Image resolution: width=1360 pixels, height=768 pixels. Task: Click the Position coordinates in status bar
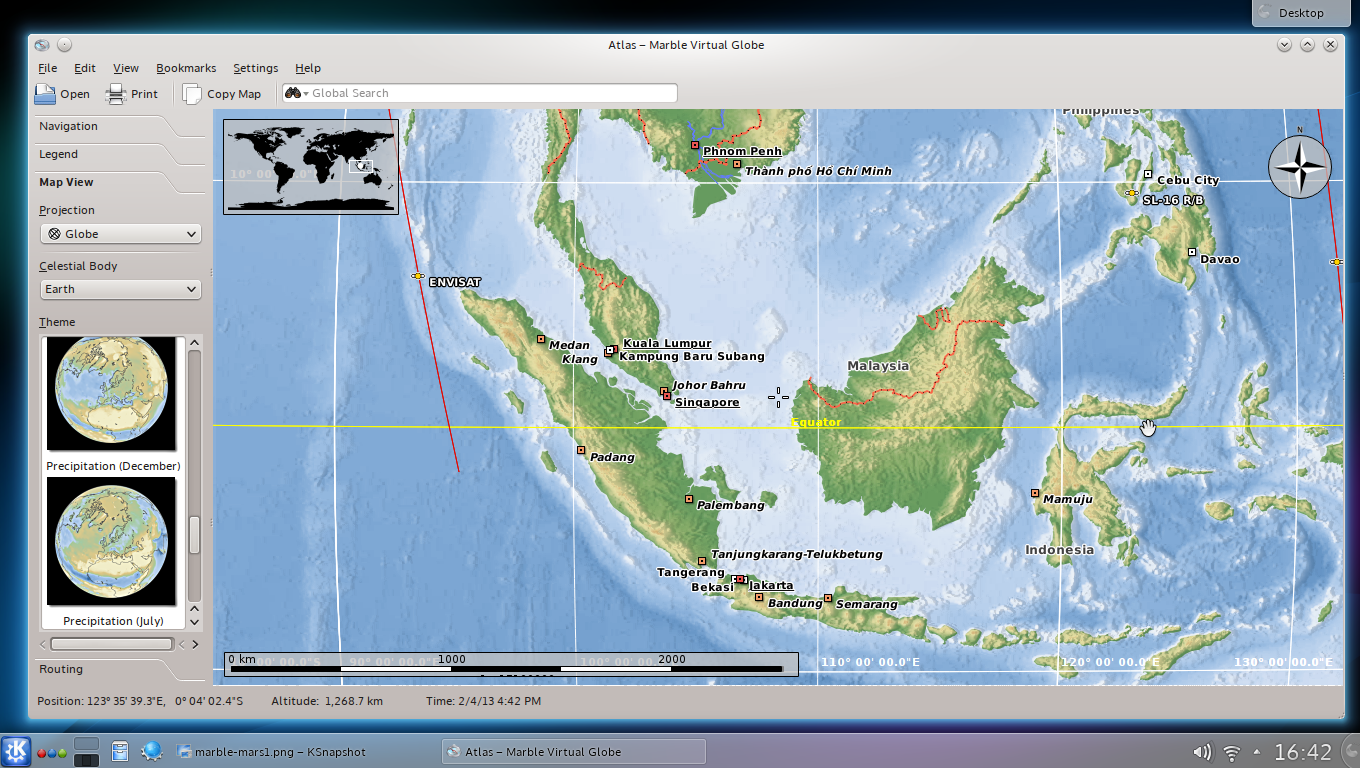[x=140, y=701]
